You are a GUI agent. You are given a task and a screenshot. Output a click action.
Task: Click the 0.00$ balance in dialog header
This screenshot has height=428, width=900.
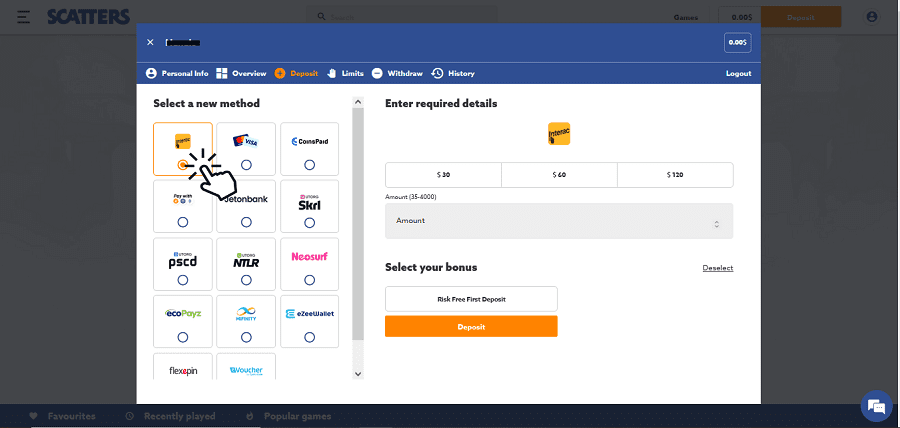(x=738, y=42)
